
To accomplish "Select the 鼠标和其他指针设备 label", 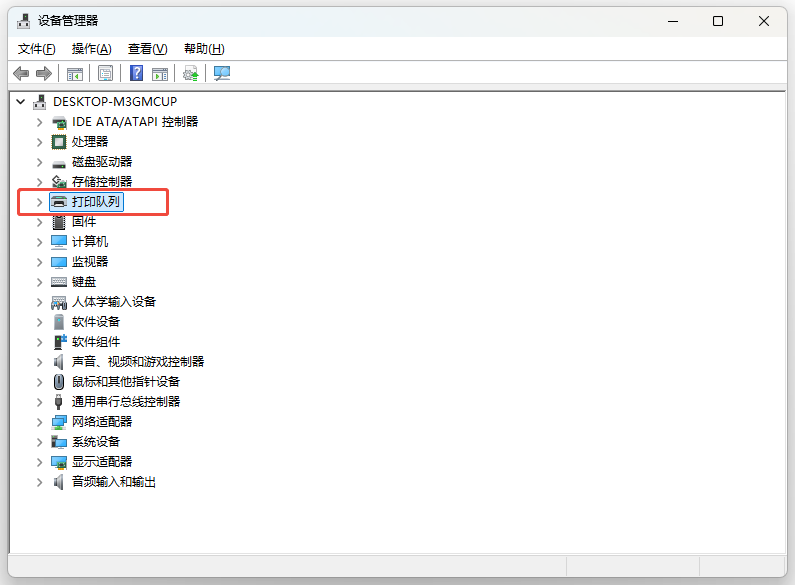I will coord(126,382).
